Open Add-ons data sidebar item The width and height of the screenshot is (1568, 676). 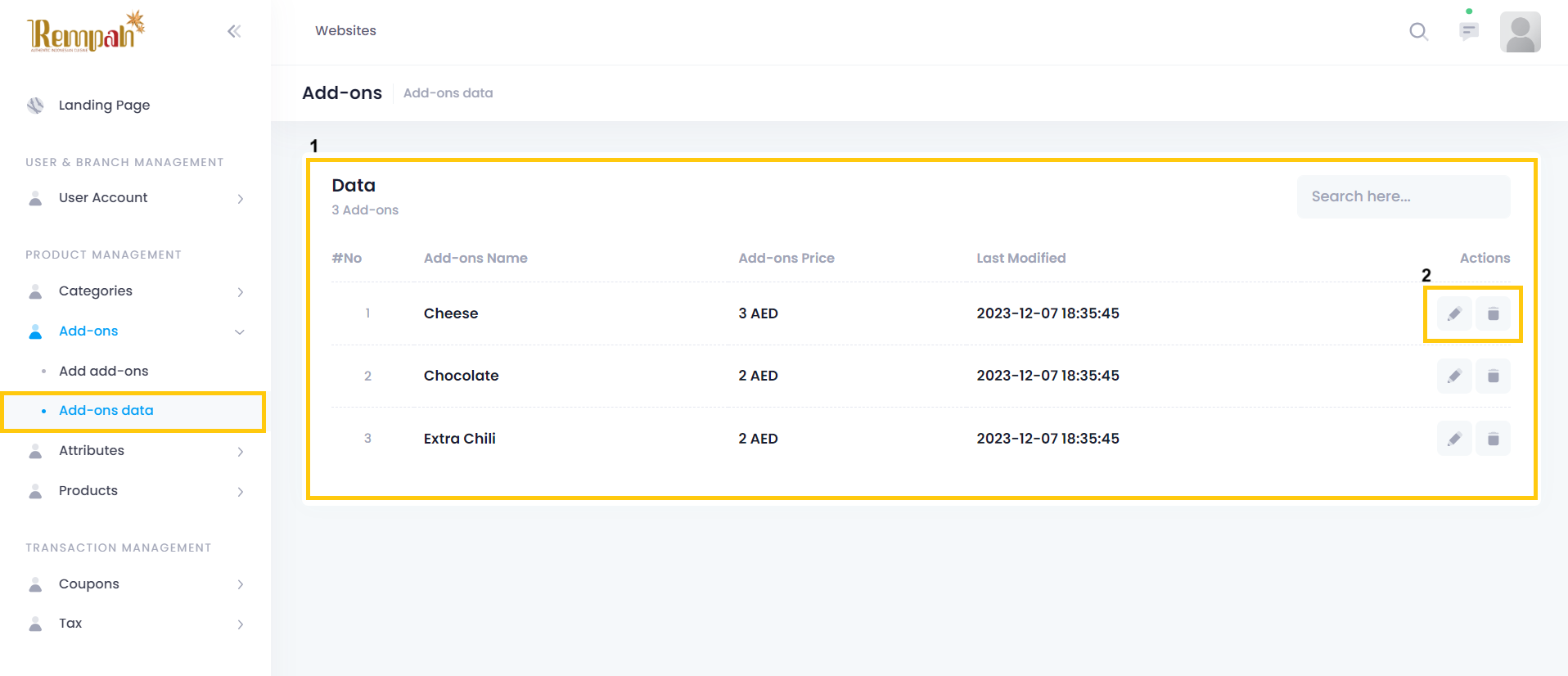click(106, 411)
